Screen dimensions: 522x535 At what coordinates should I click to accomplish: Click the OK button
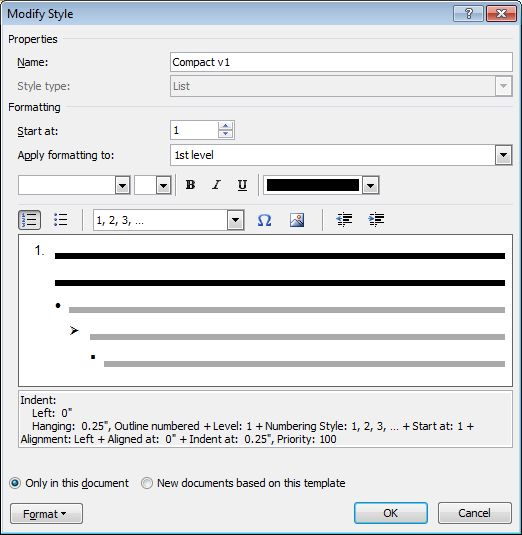click(x=391, y=513)
